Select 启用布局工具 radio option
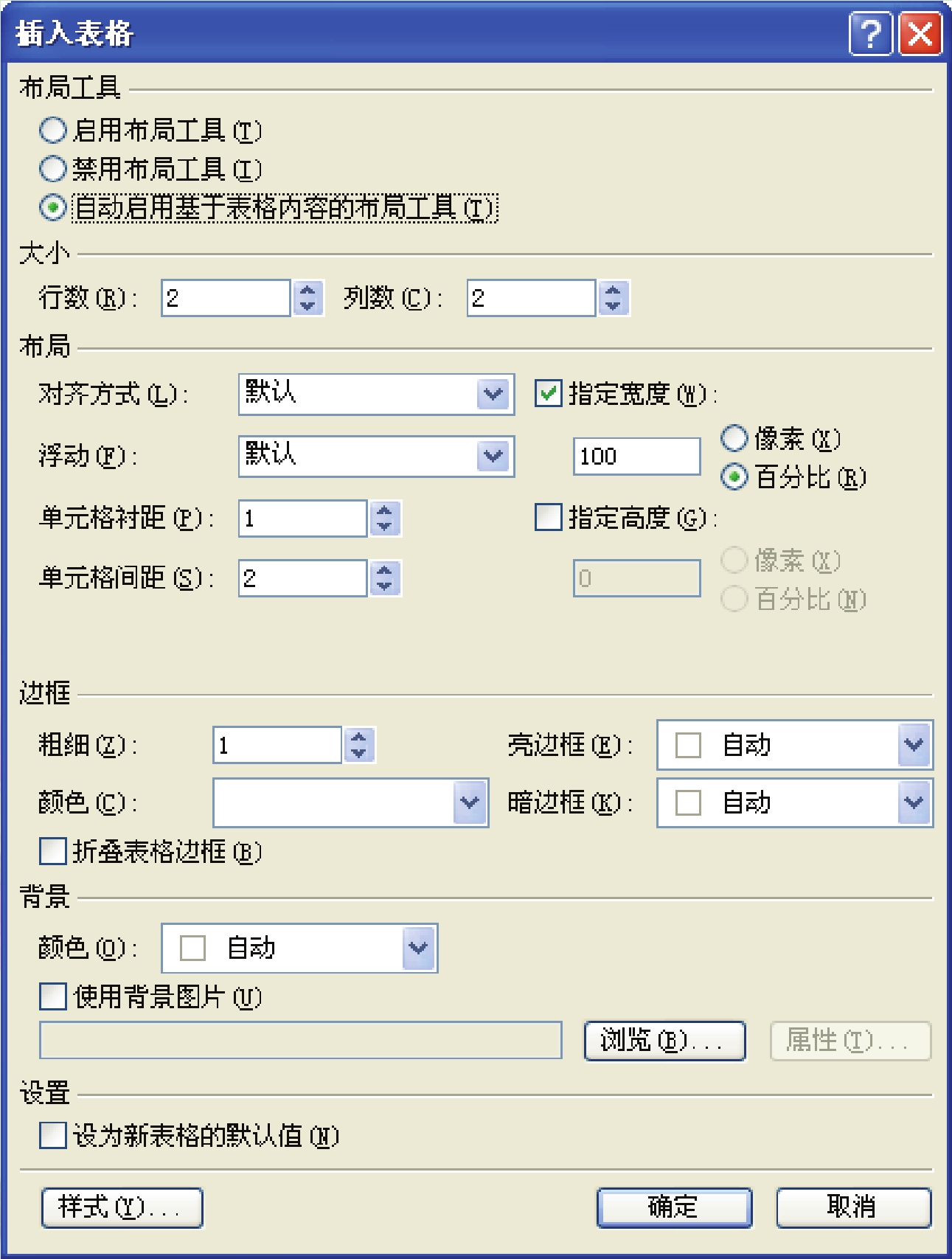Viewport: 952px width, 1259px height. [53, 131]
